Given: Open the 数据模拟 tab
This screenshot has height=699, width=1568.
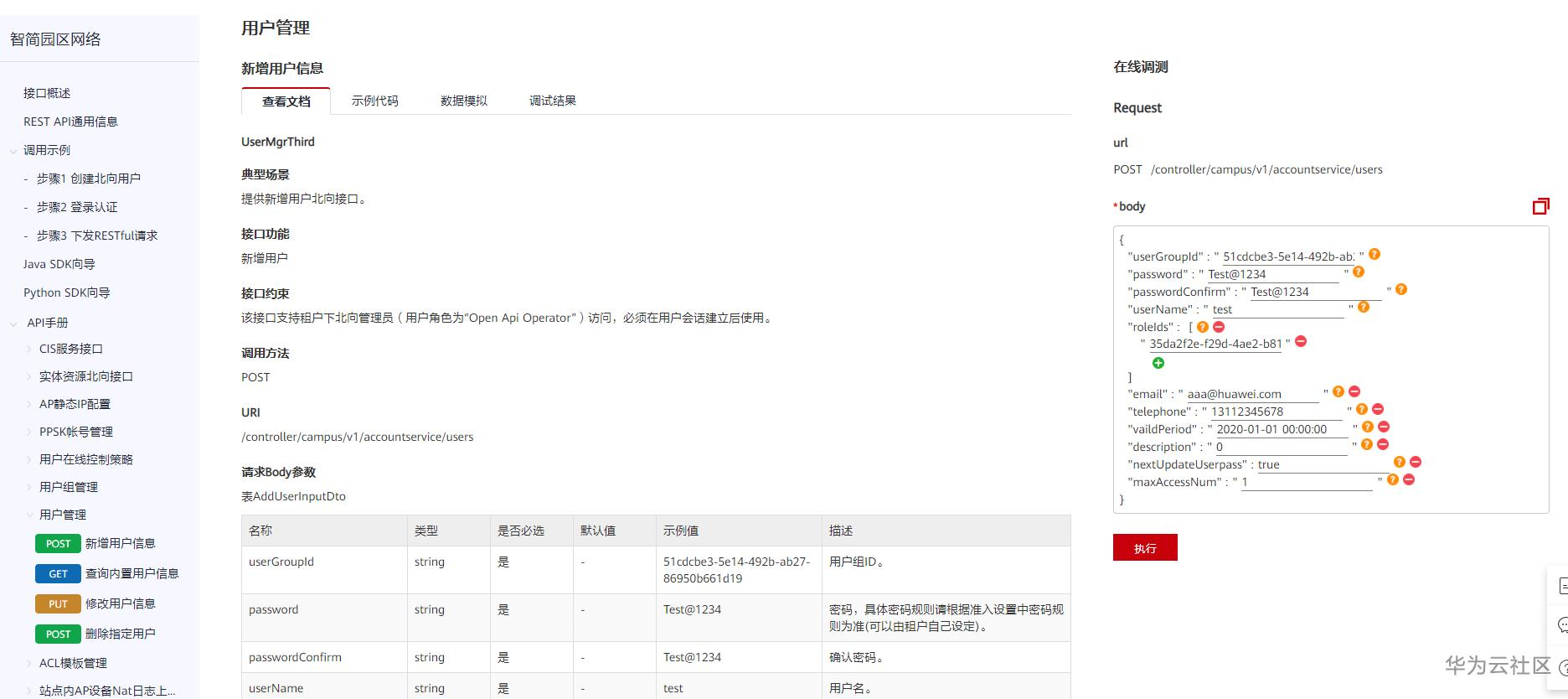Looking at the screenshot, I should [x=463, y=101].
